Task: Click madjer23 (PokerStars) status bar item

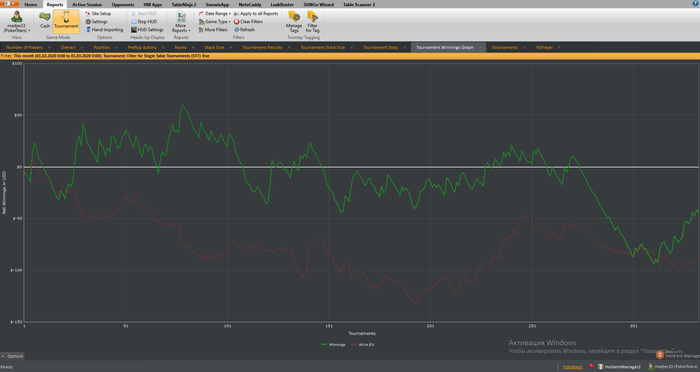Action: 673,367
